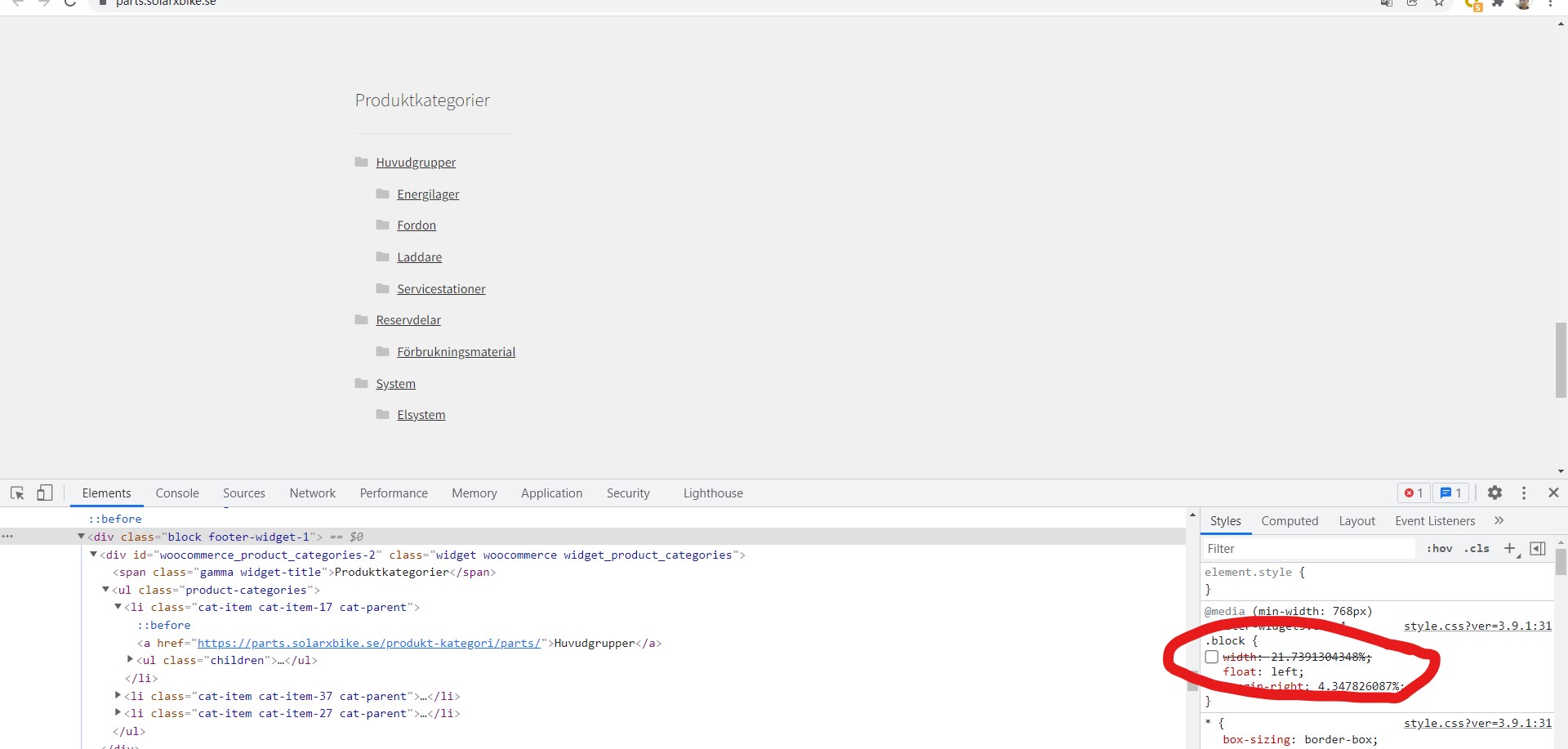Enable the width property checkbox
This screenshot has height=749, width=1568.
[x=1212, y=657]
